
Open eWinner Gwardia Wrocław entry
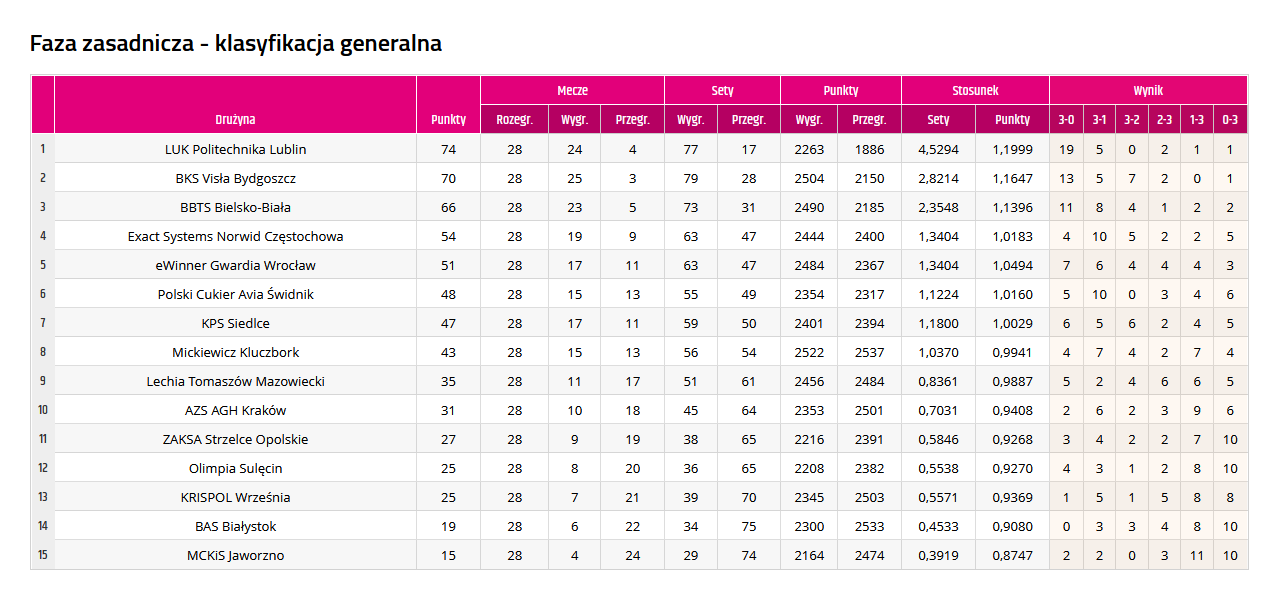(x=235, y=265)
